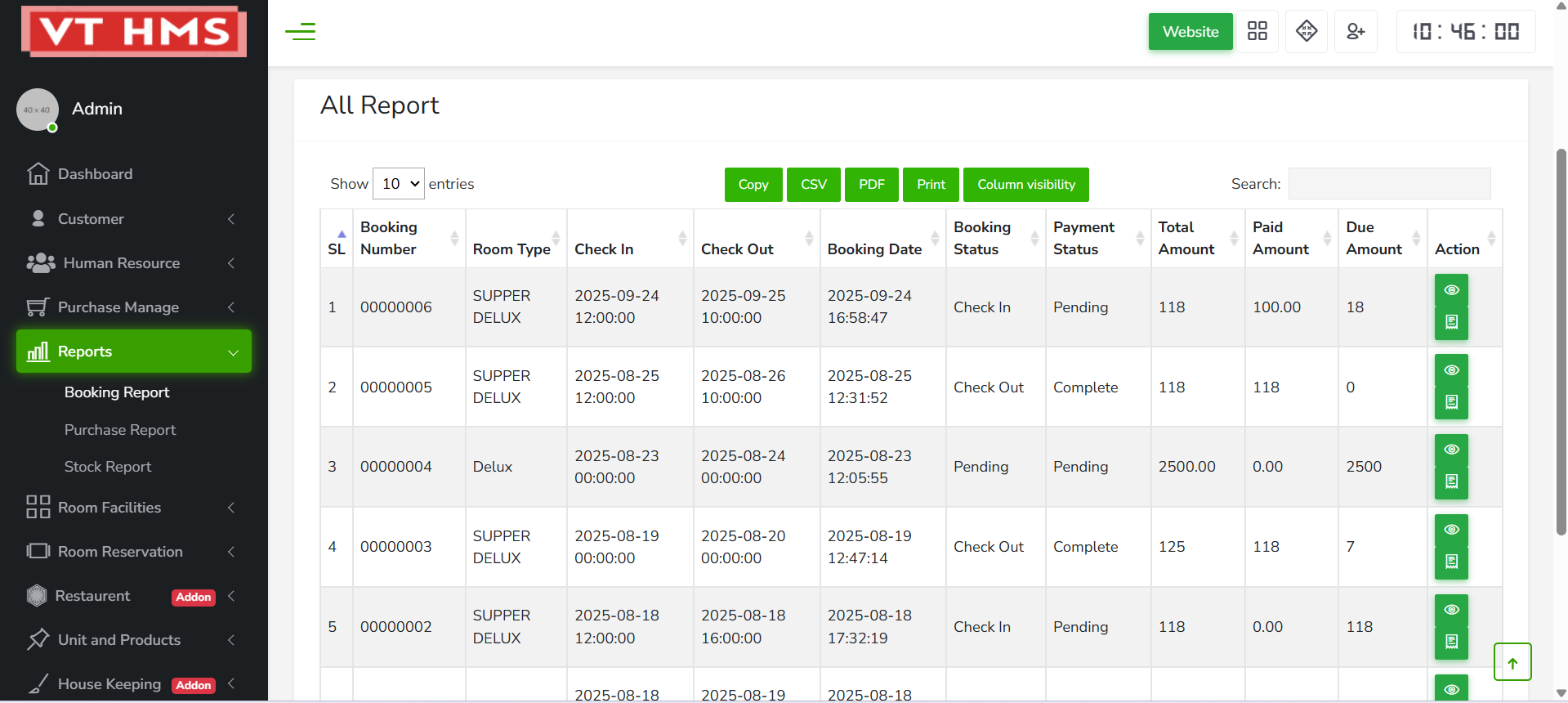The width and height of the screenshot is (1568, 703).
Task: Click the green Website button
Action: (1190, 32)
